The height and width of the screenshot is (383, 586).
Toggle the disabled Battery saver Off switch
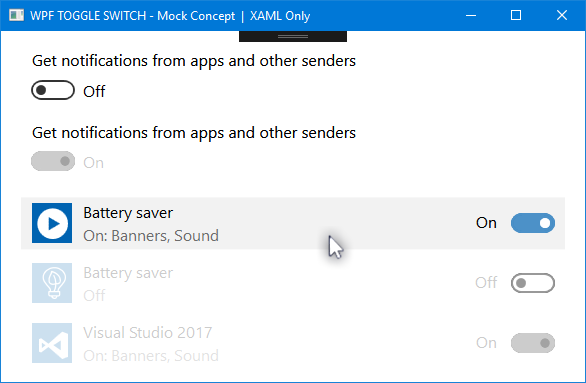coord(533,283)
